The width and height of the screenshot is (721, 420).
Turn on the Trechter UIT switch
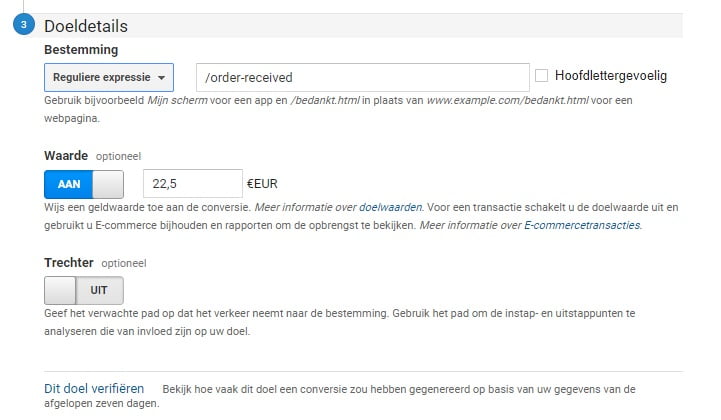tap(84, 290)
